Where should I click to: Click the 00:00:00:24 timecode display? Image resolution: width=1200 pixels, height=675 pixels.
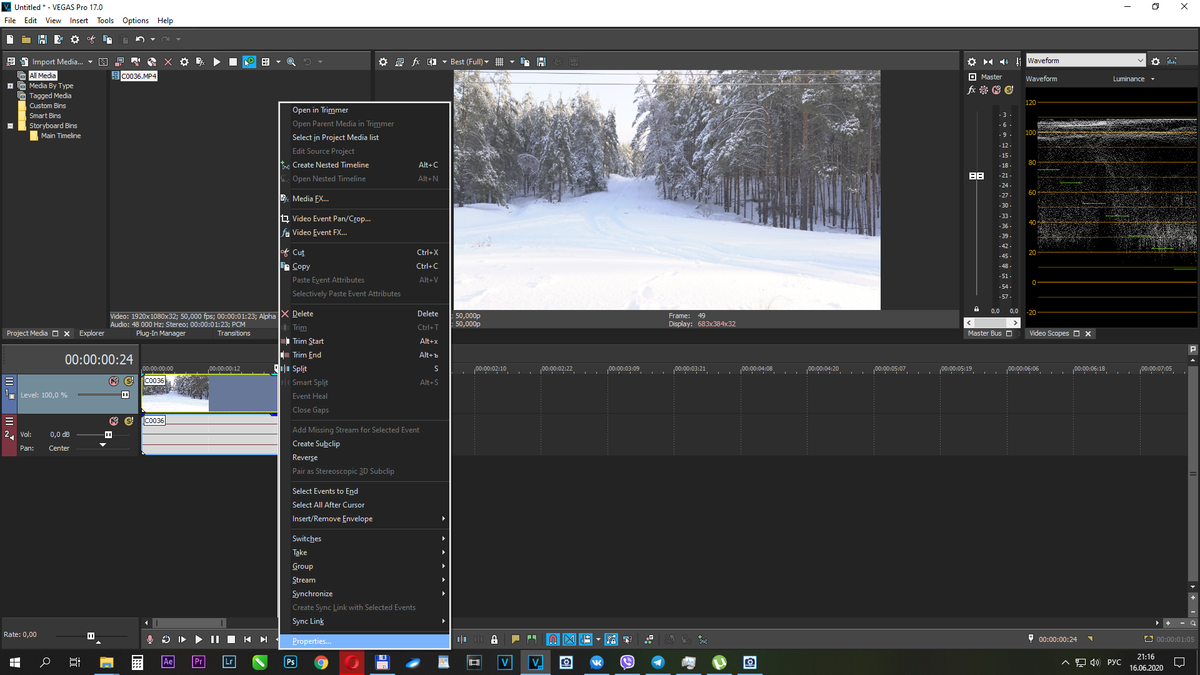[x=98, y=359]
